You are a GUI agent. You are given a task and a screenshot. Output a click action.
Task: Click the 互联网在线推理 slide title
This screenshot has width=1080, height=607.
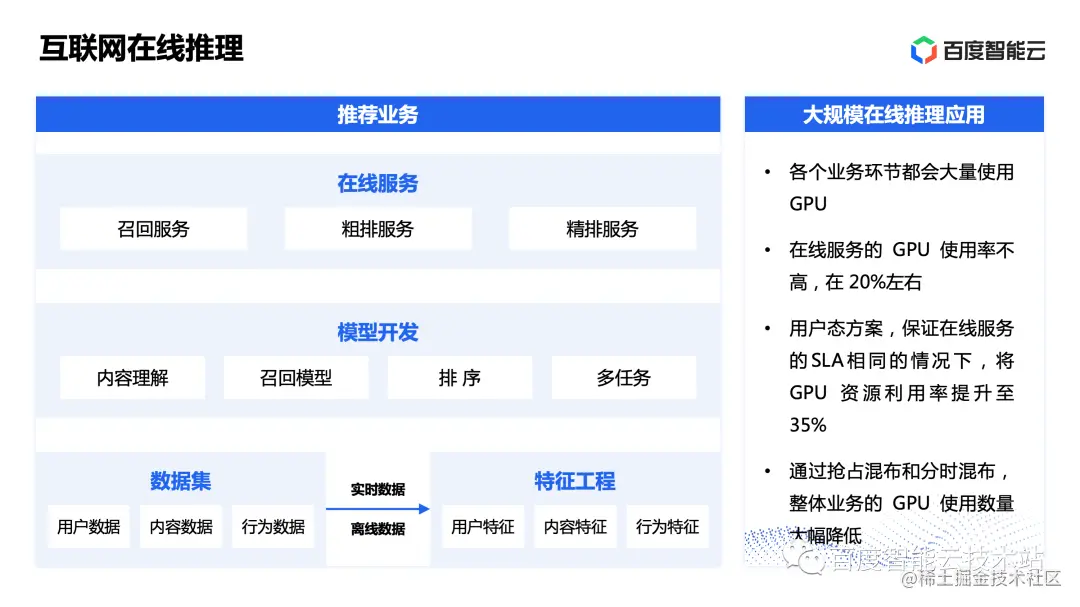coord(143,48)
